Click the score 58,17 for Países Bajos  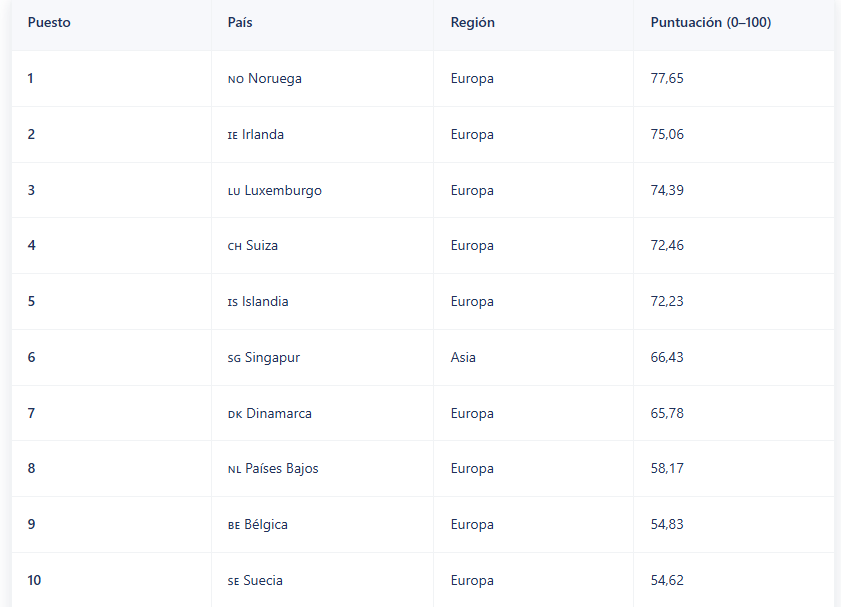point(667,469)
